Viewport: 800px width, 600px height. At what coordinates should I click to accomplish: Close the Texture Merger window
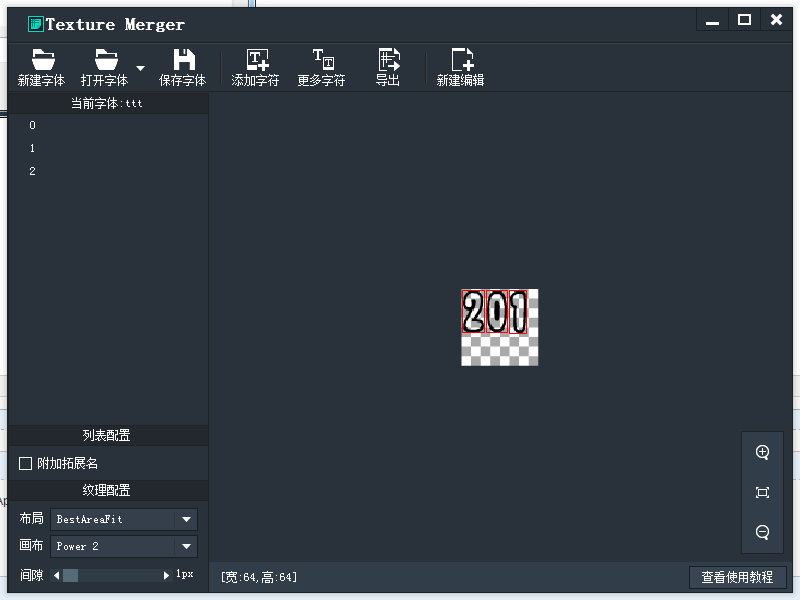tap(776, 20)
